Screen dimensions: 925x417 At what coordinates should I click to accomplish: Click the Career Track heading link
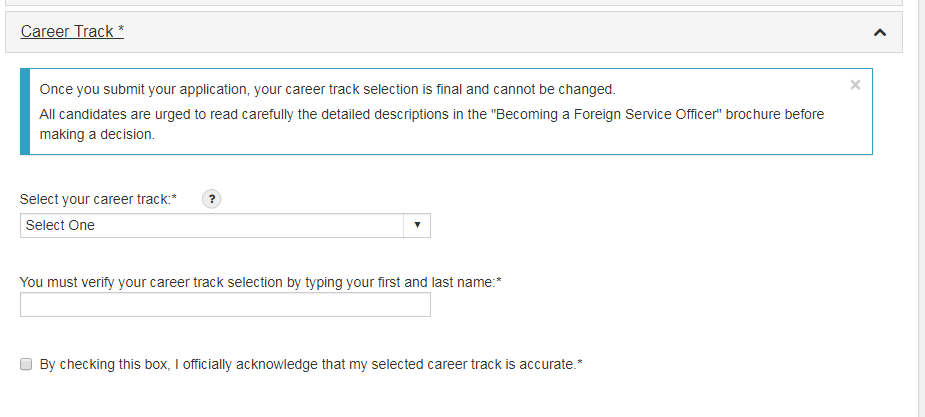[72, 32]
